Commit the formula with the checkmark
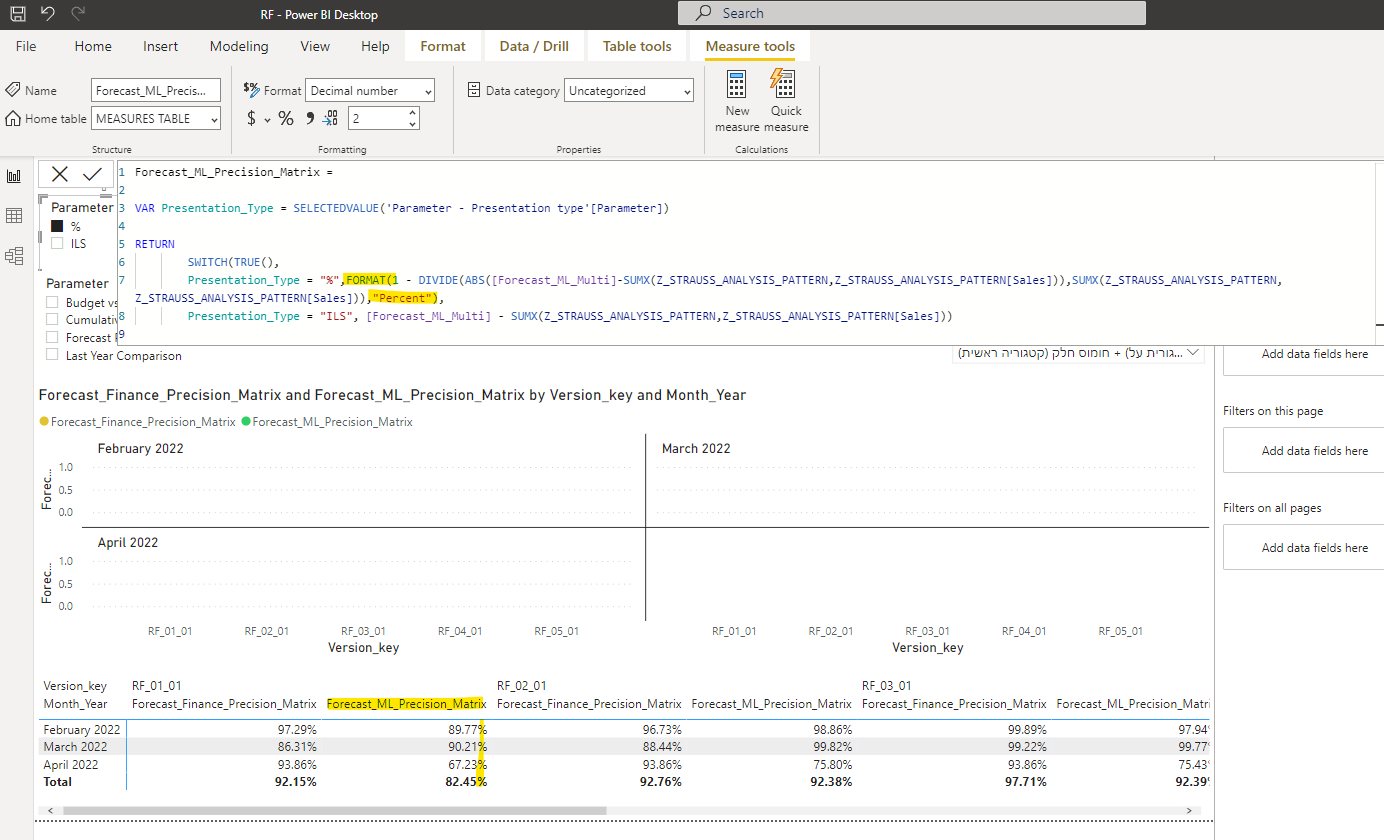1384x840 pixels. pos(92,174)
